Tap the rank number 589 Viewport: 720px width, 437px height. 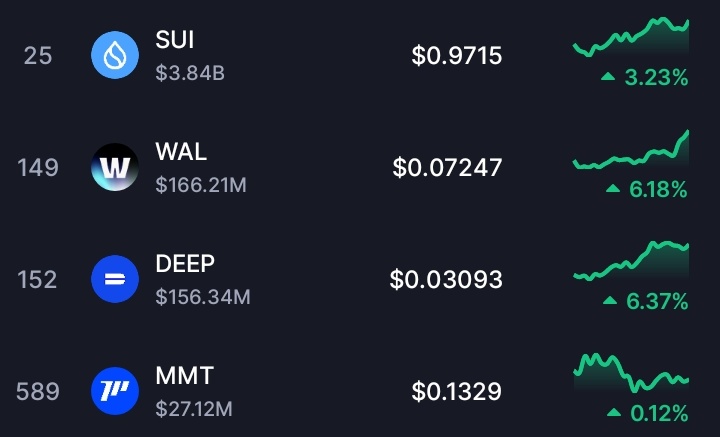(x=38, y=391)
